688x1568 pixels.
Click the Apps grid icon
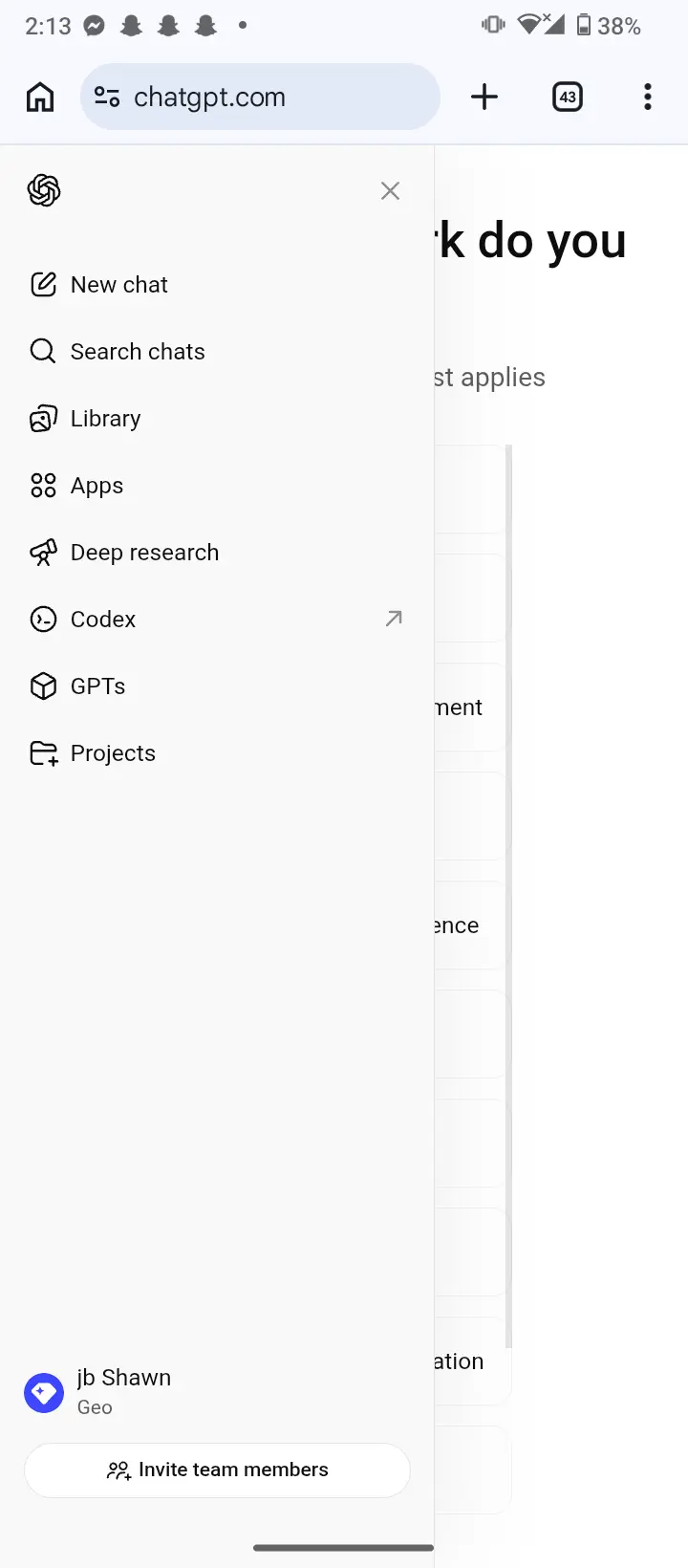click(x=43, y=485)
